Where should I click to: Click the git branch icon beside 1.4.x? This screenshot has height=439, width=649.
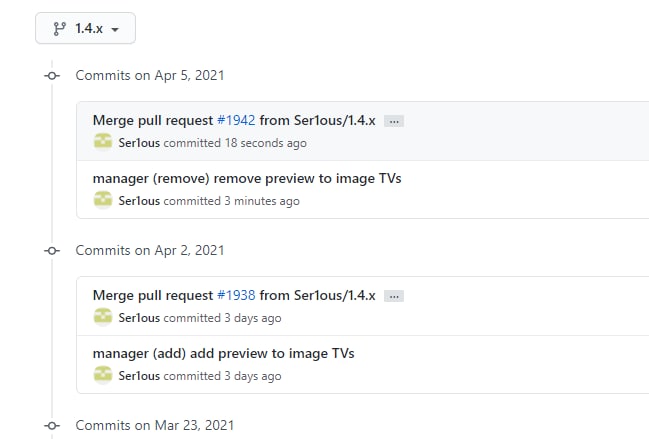[x=59, y=29]
